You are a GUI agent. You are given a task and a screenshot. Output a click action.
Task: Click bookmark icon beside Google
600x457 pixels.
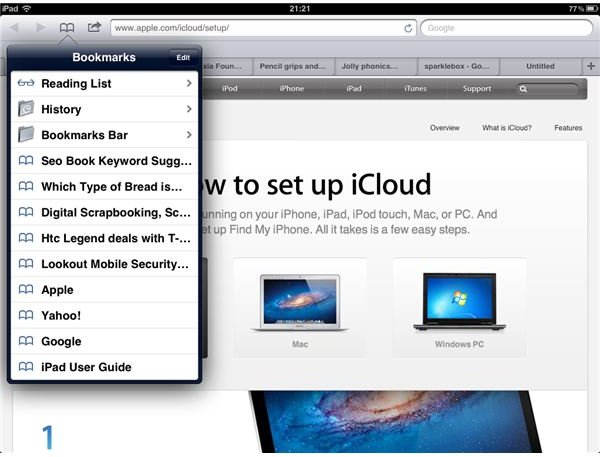click(26, 341)
